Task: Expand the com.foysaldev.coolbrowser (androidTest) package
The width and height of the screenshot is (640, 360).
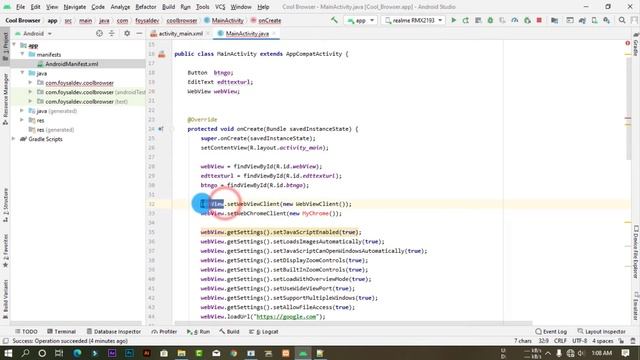Action: pos(30,92)
